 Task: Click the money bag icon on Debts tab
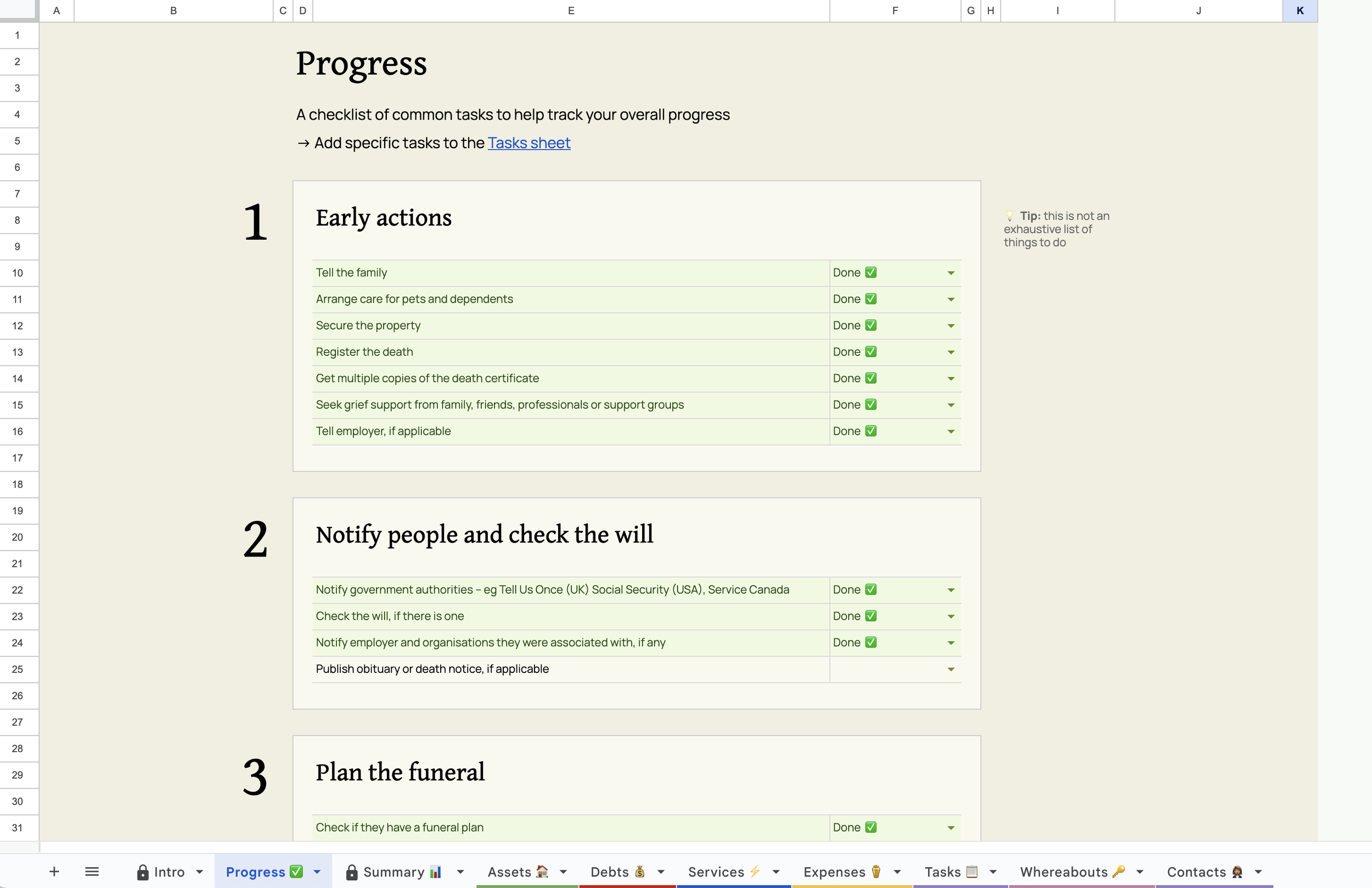pos(639,872)
